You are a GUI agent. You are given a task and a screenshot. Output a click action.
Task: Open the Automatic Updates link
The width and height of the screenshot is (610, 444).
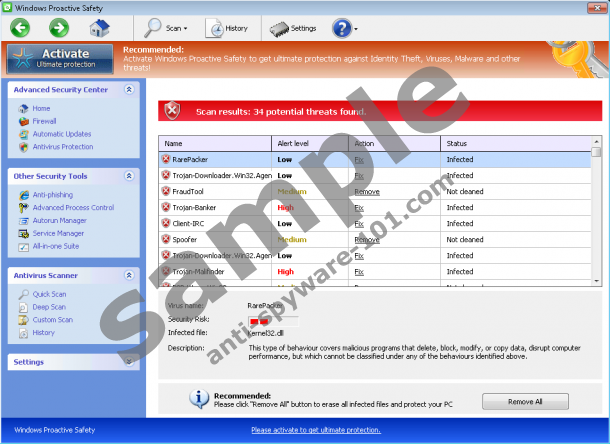(62, 134)
